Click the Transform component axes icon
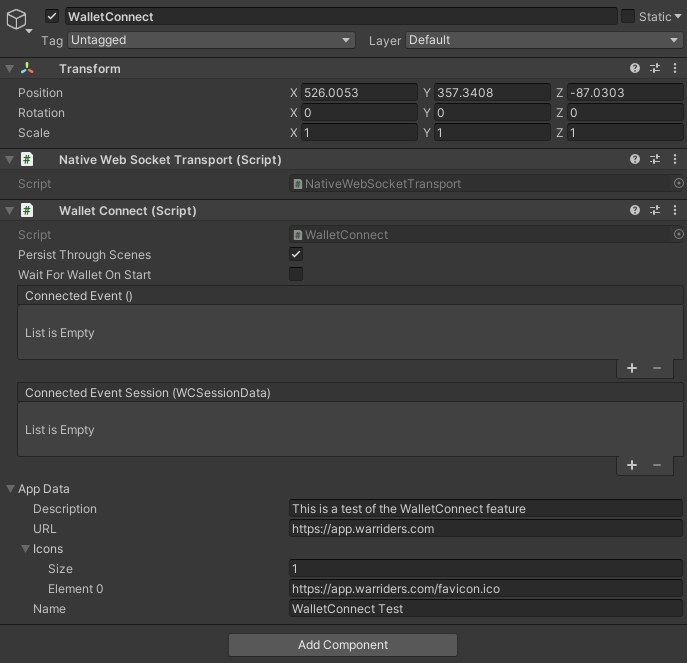This screenshot has height=663, width=687. (x=27, y=68)
